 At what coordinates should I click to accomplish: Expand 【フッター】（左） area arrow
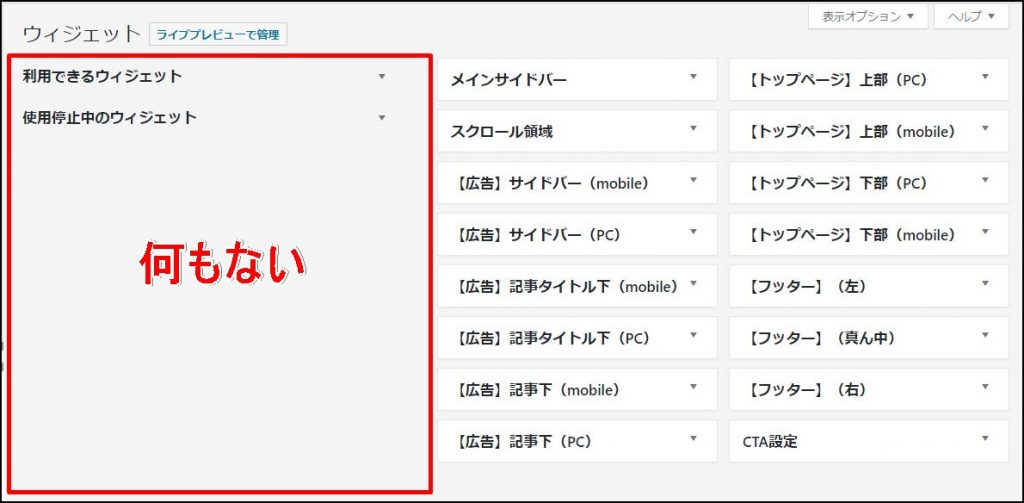click(985, 284)
